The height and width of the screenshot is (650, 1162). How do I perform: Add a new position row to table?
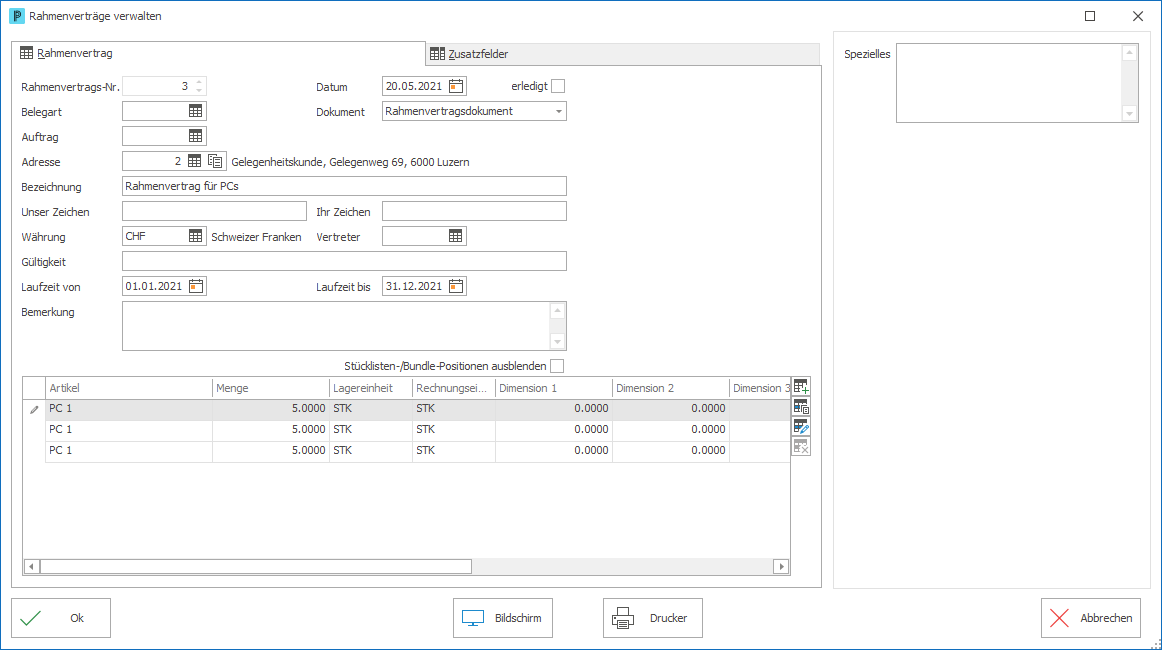click(x=801, y=386)
